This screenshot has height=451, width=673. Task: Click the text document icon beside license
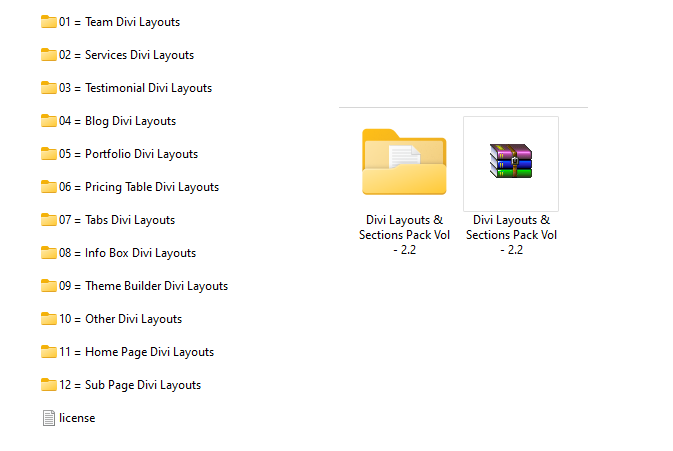49,418
